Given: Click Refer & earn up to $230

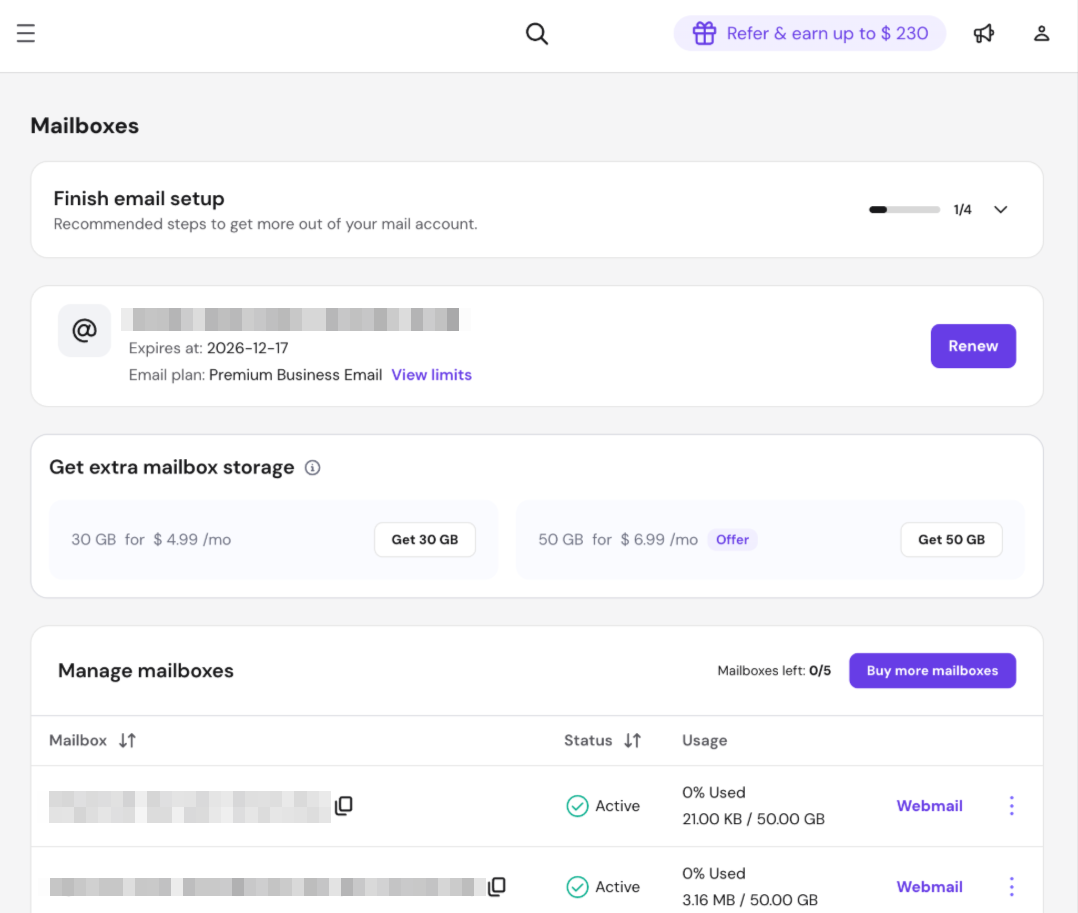Looking at the screenshot, I should [810, 34].
